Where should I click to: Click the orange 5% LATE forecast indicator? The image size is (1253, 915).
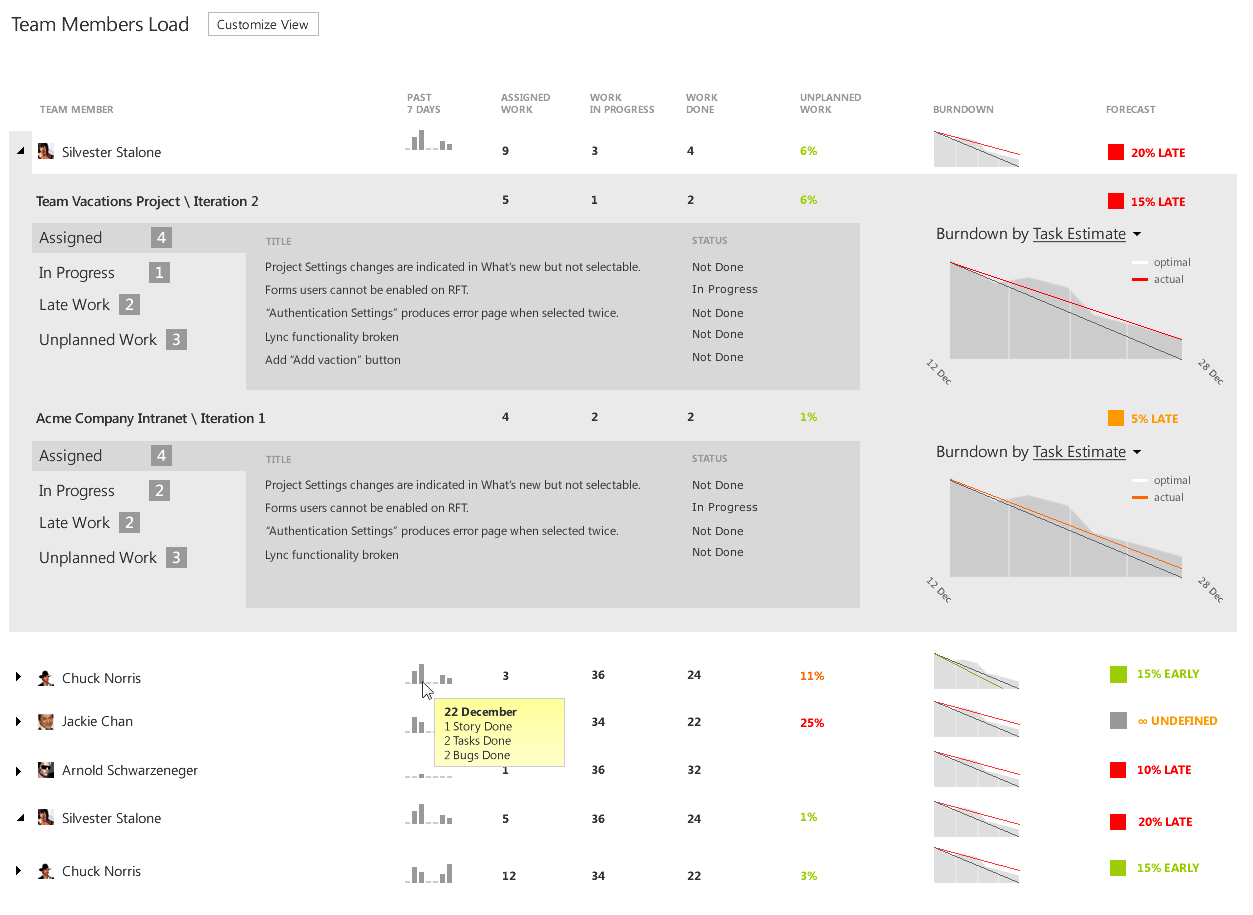click(x=1116, y=419)
